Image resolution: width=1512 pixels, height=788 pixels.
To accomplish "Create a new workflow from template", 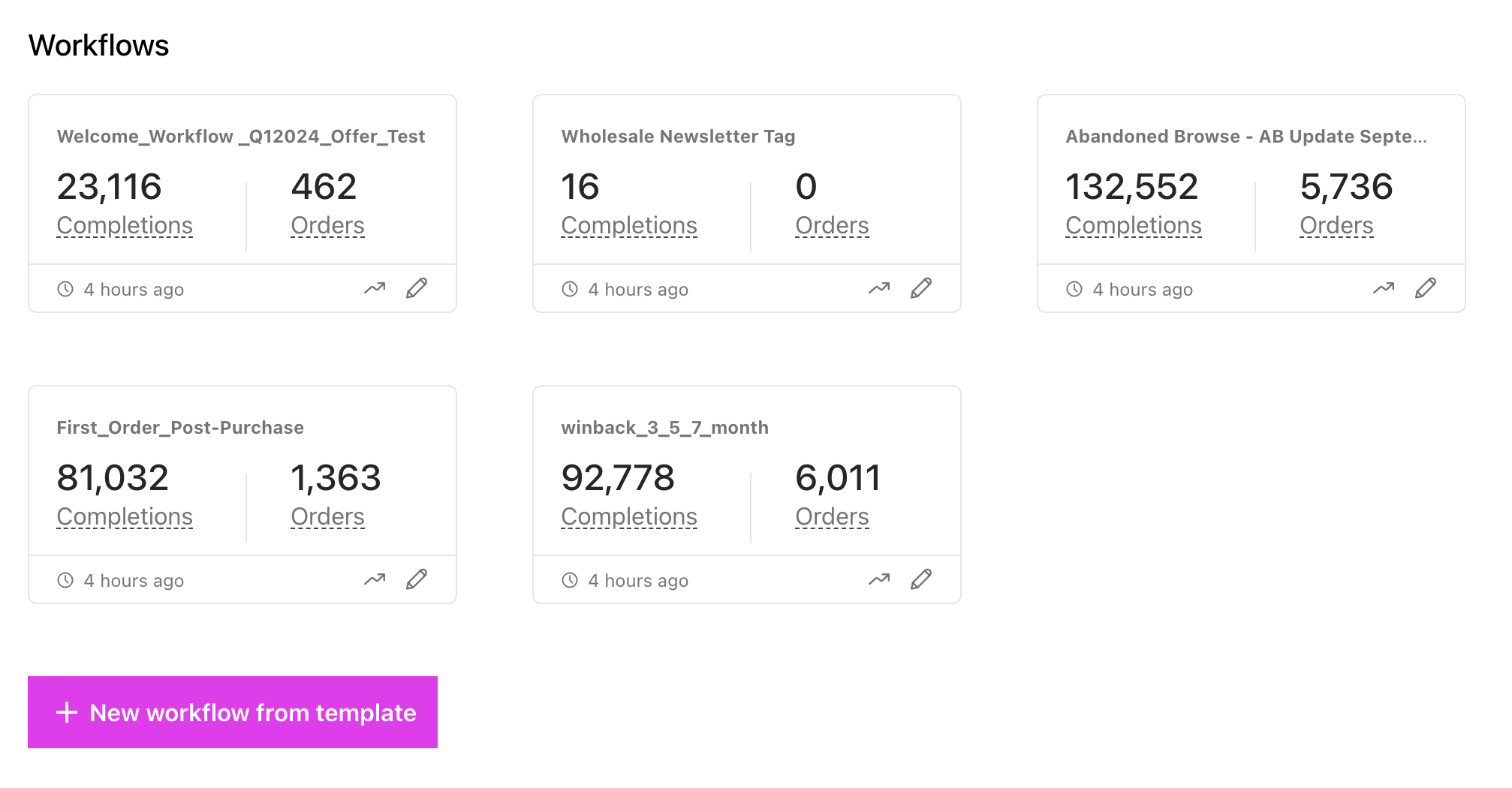I will click(231, 711).
